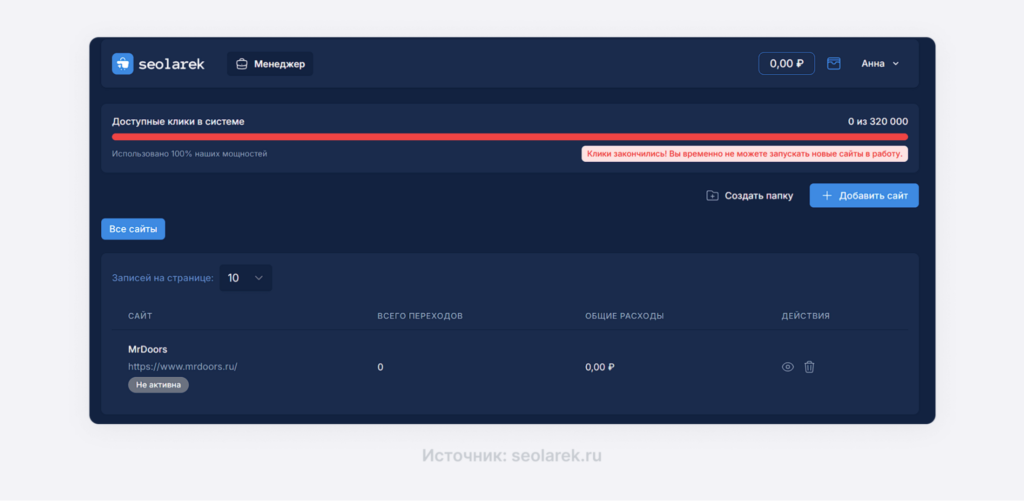Click the red clicks-ended warning message
1024x501 pixels.
(x=744, y=154)
